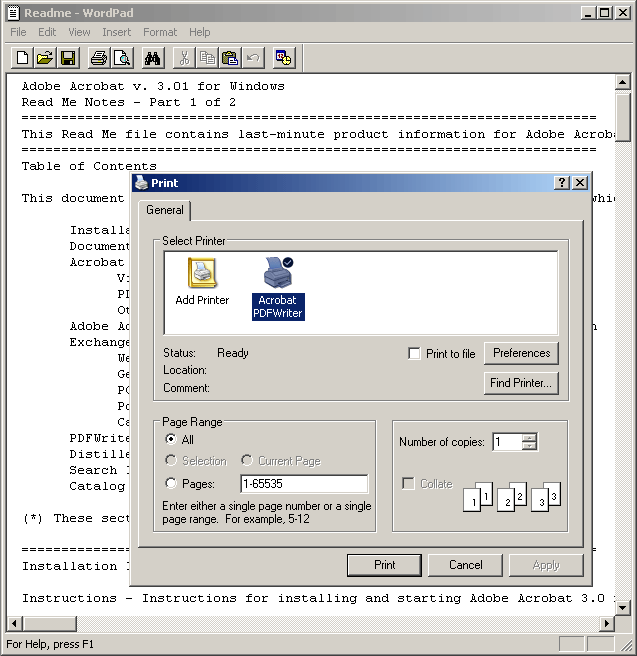The width and height of the screenshot is (637, 656).
Task: Minimize the WordPad window
Action: coord(588,13)
